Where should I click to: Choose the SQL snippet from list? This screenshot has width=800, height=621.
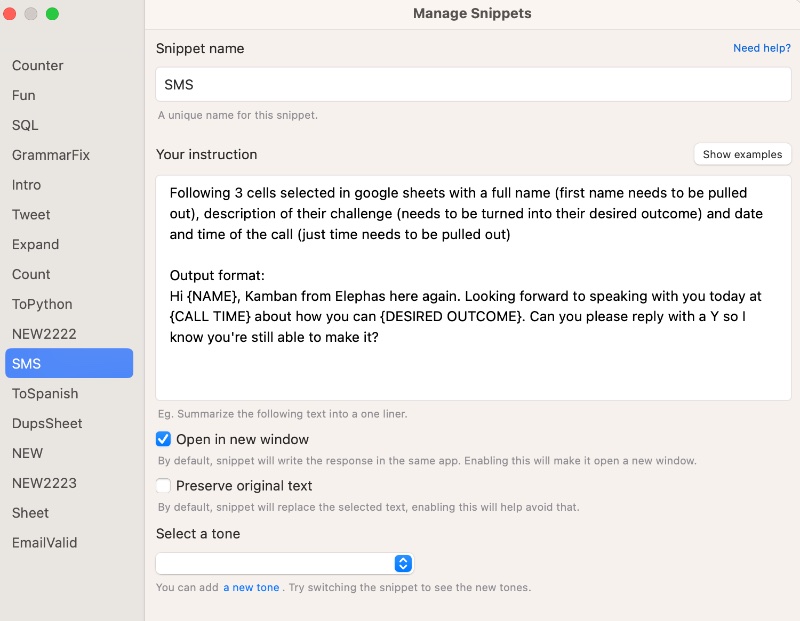25,125
